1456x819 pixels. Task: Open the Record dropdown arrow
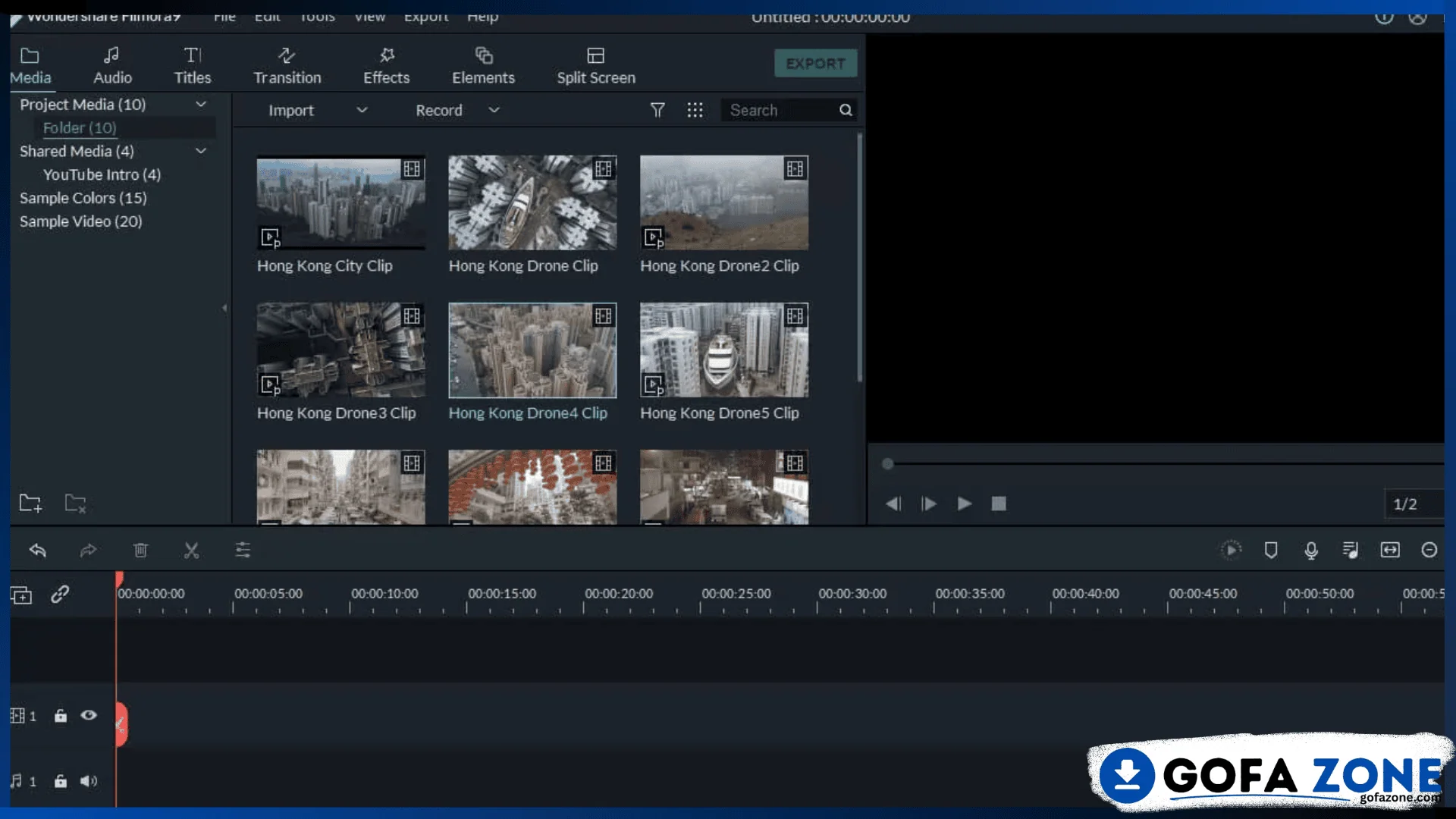494,110
